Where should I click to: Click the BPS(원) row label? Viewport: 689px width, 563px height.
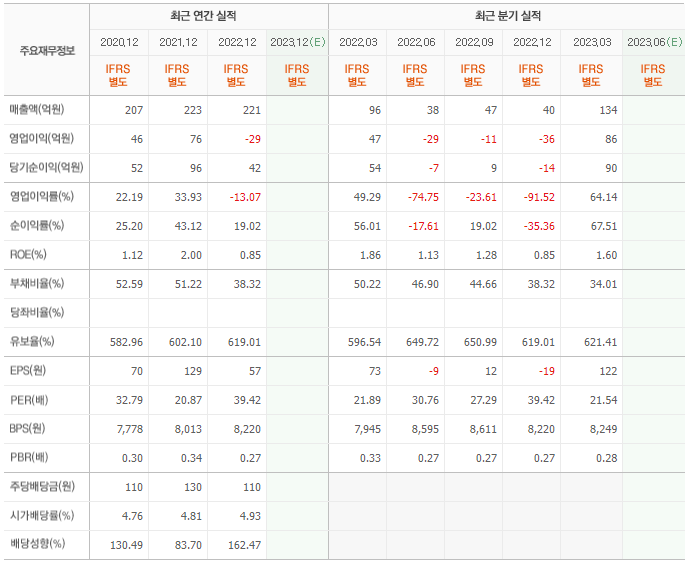(x=27, y=429)
